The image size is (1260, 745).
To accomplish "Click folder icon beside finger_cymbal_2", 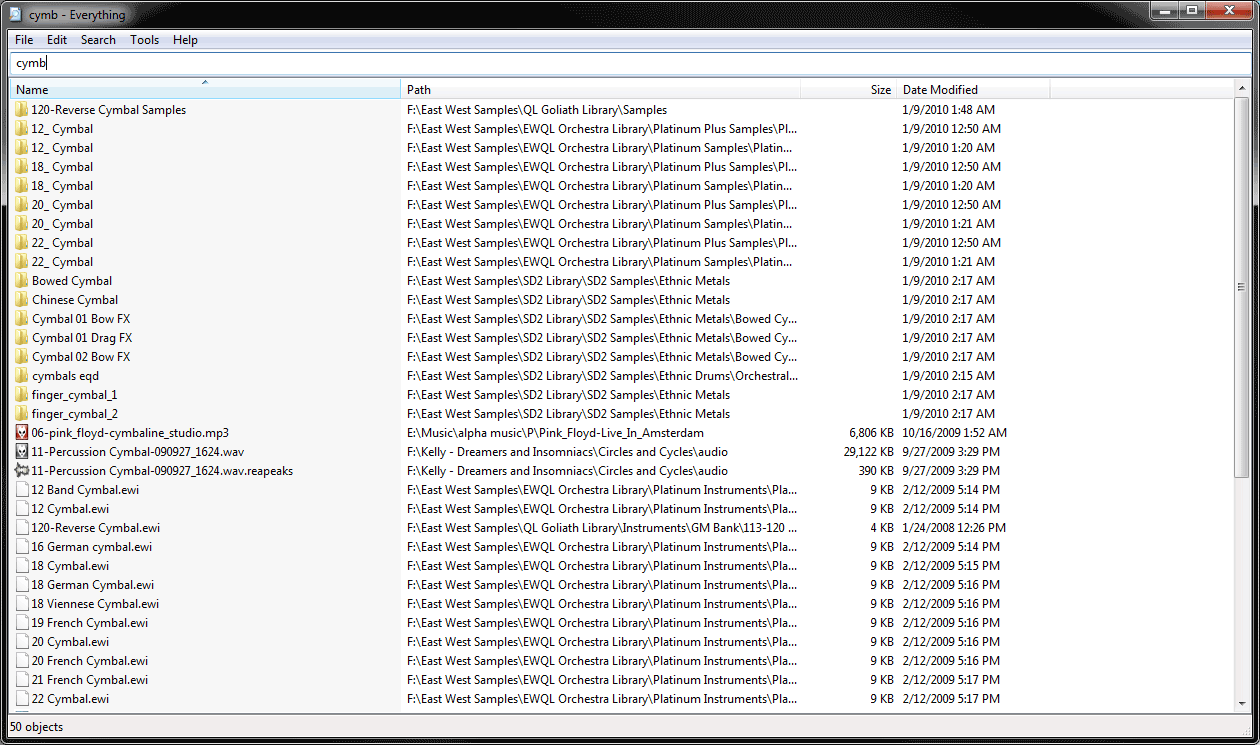I will coord(22,414).
